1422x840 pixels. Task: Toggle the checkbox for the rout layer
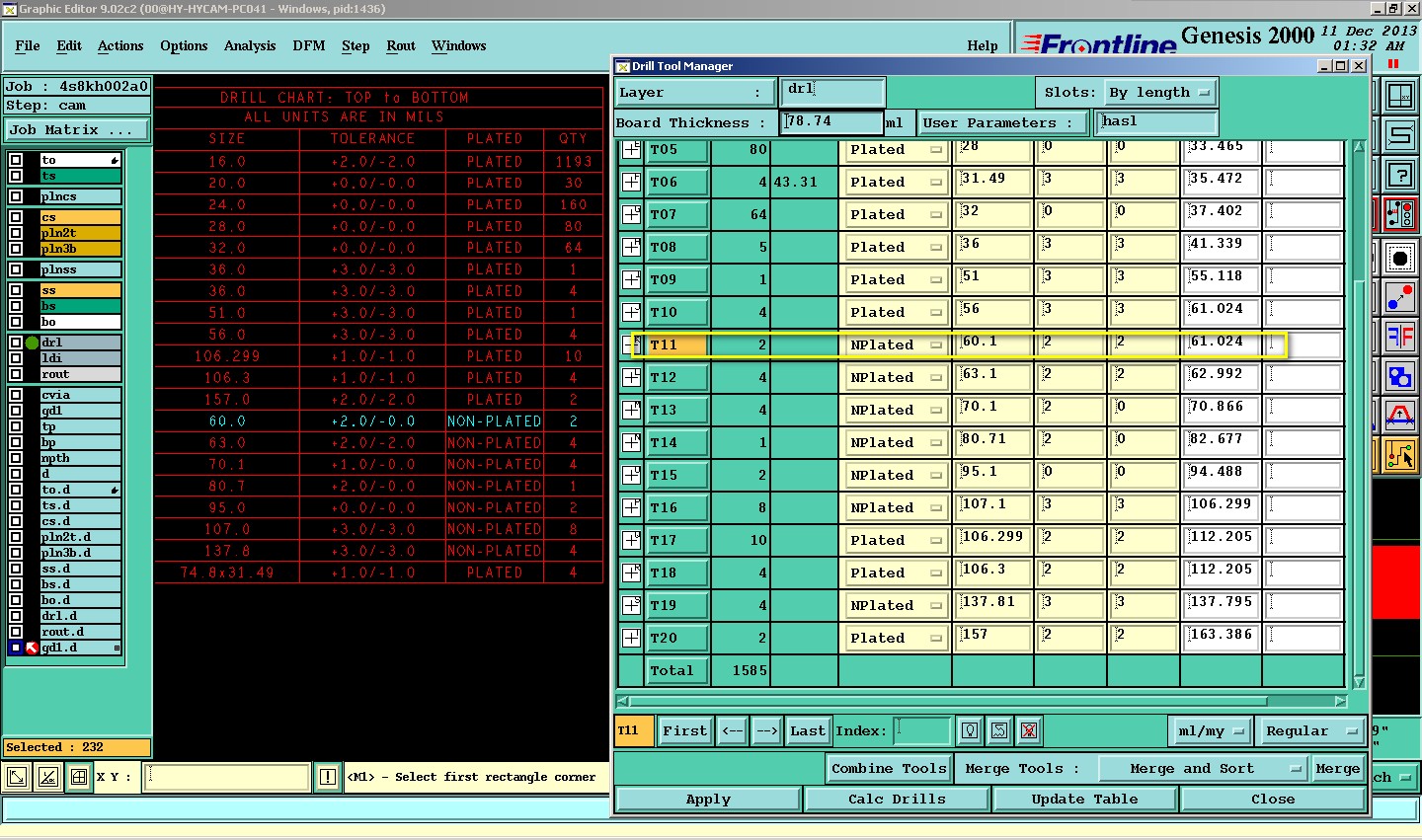click(x=16, y=374)
